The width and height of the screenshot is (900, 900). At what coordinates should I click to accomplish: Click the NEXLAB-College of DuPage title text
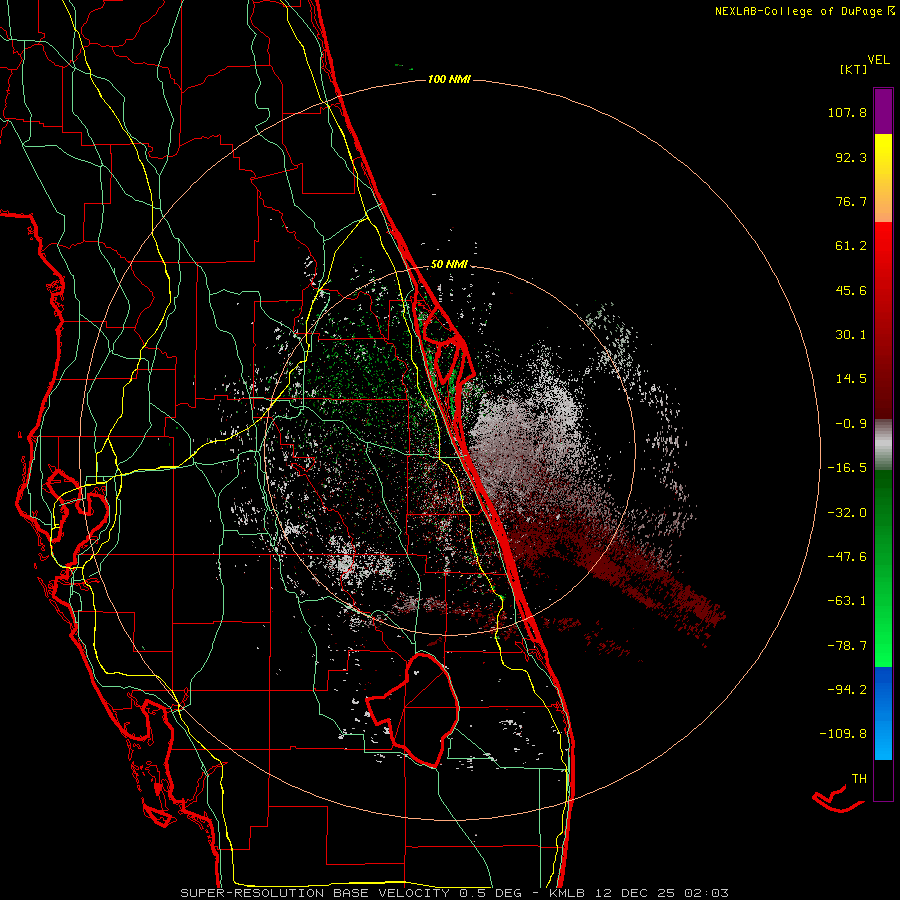coord(804,11)
